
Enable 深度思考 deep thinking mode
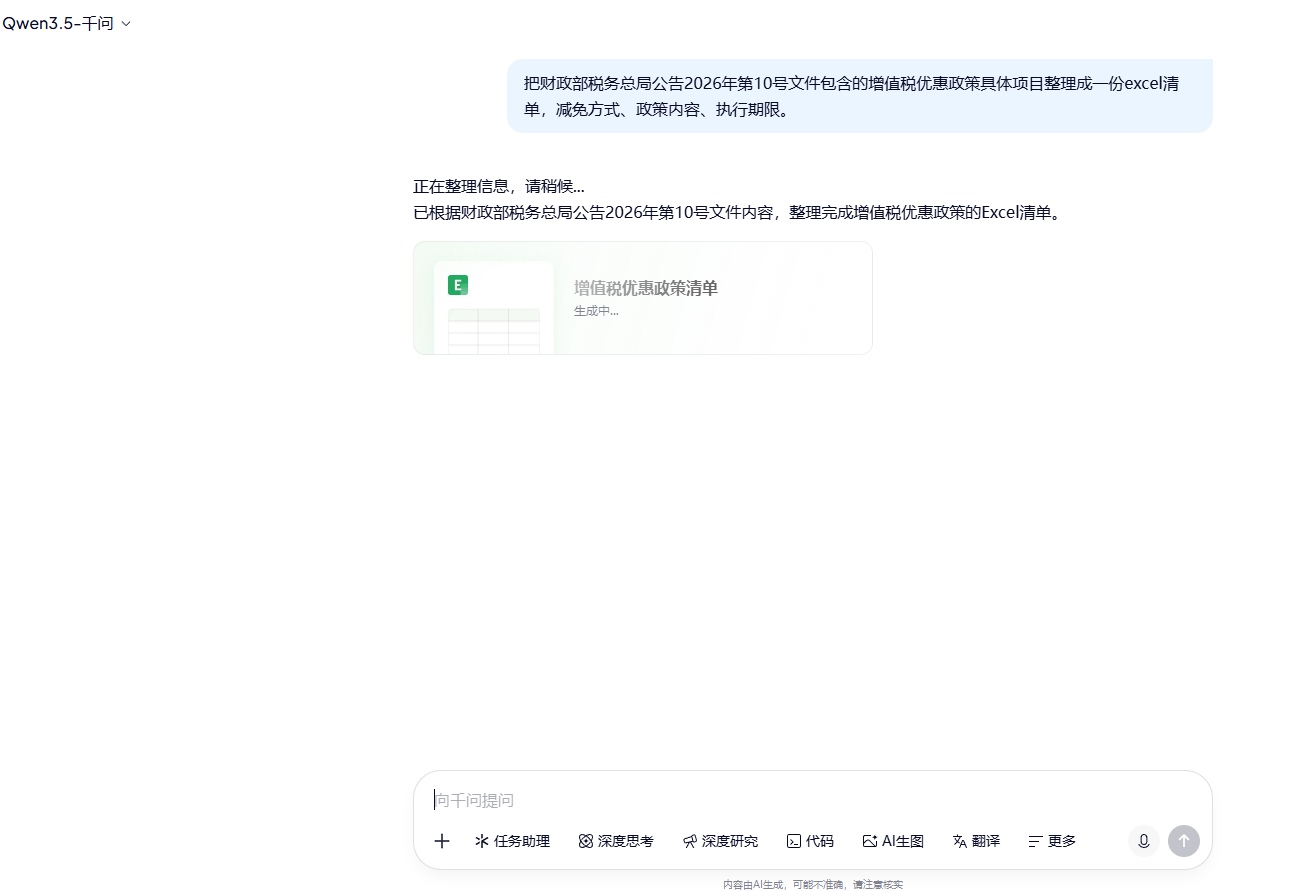pyautogui.click(x=616, y=841)
